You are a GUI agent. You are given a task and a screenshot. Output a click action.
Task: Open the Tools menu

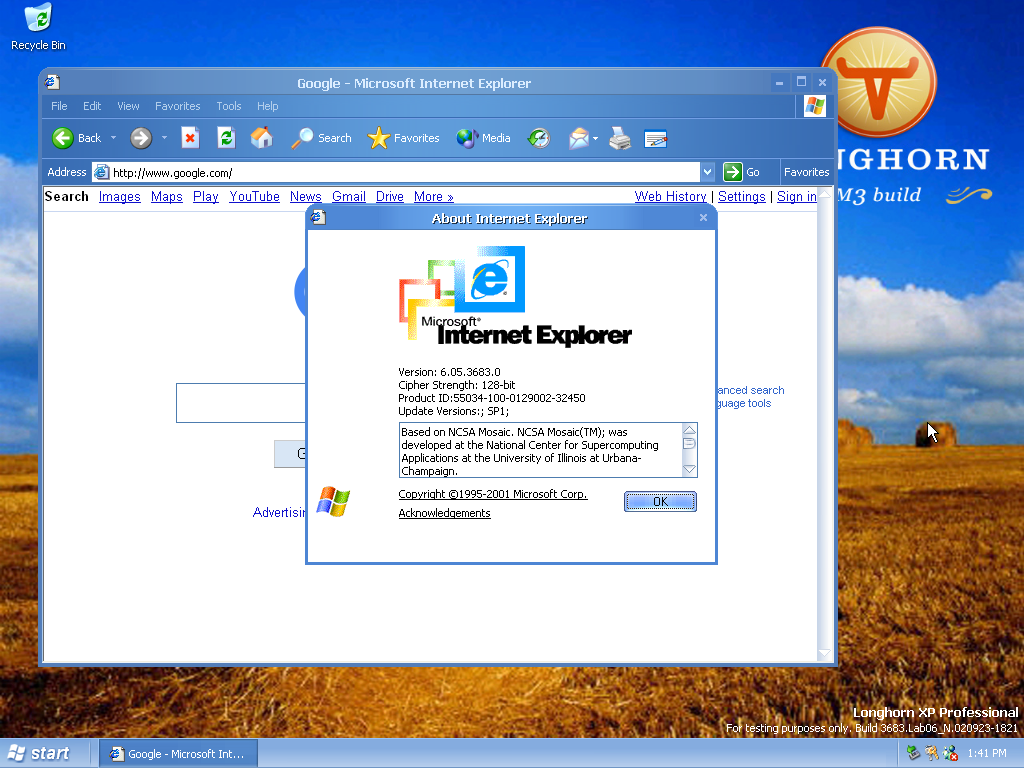229,106
